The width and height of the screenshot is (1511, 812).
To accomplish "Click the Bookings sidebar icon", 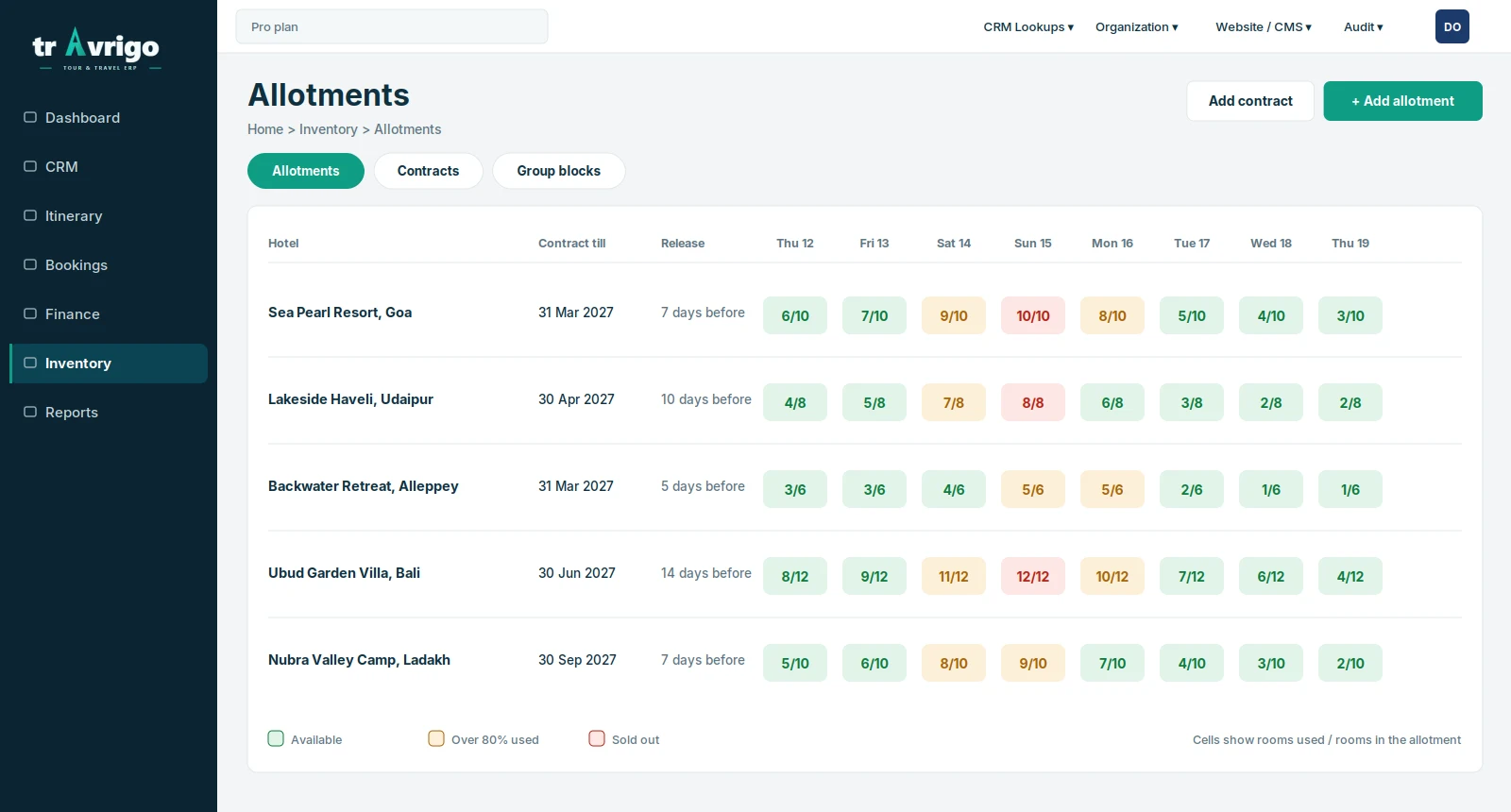I will (30, 264).
